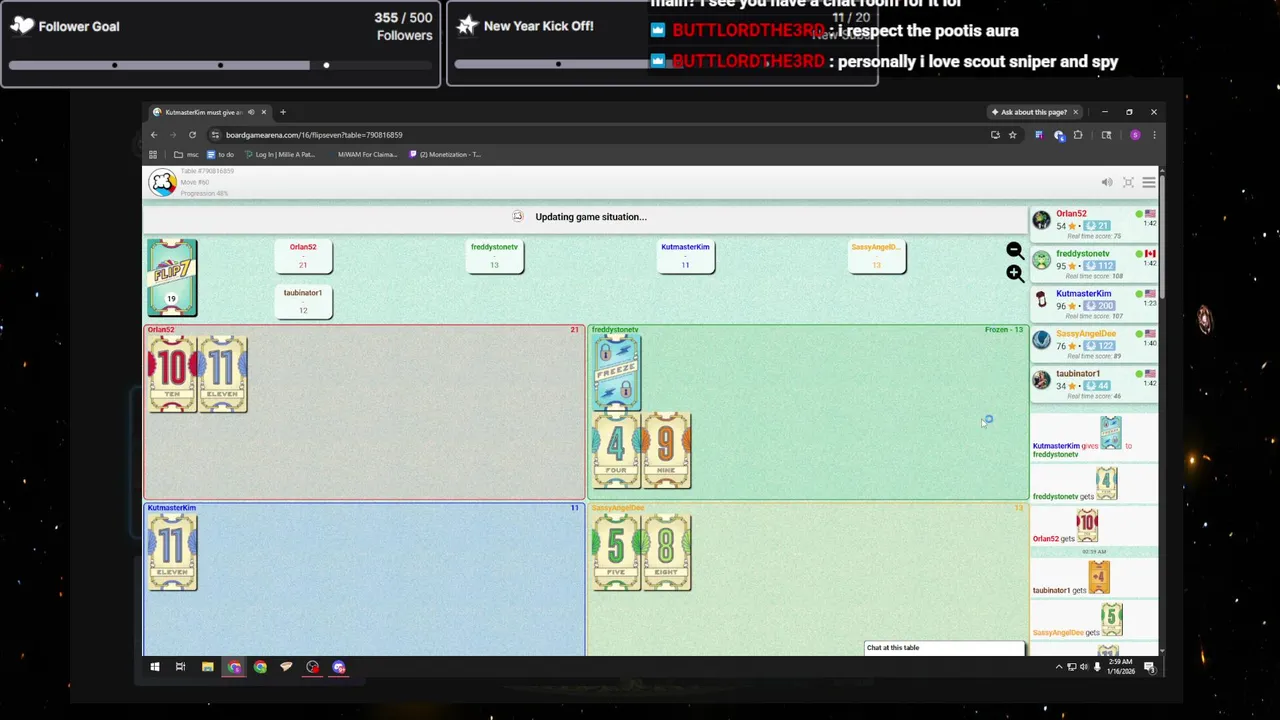Open SassyAngelDee profile in player panel
The width and height of the screenshot is (1280, 720).
[x=1085, y=333]
